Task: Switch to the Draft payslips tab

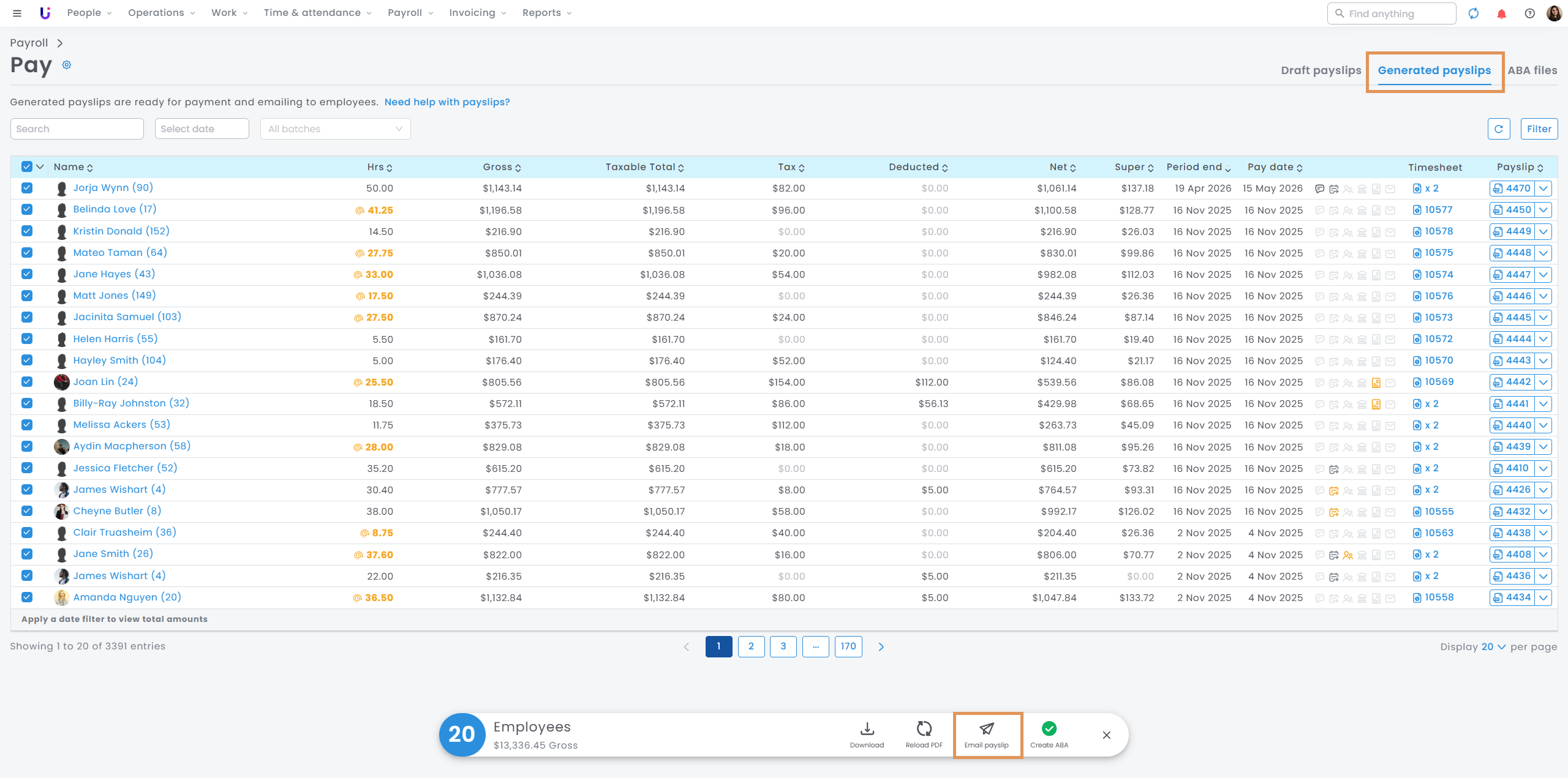Action: (1321, 70)
